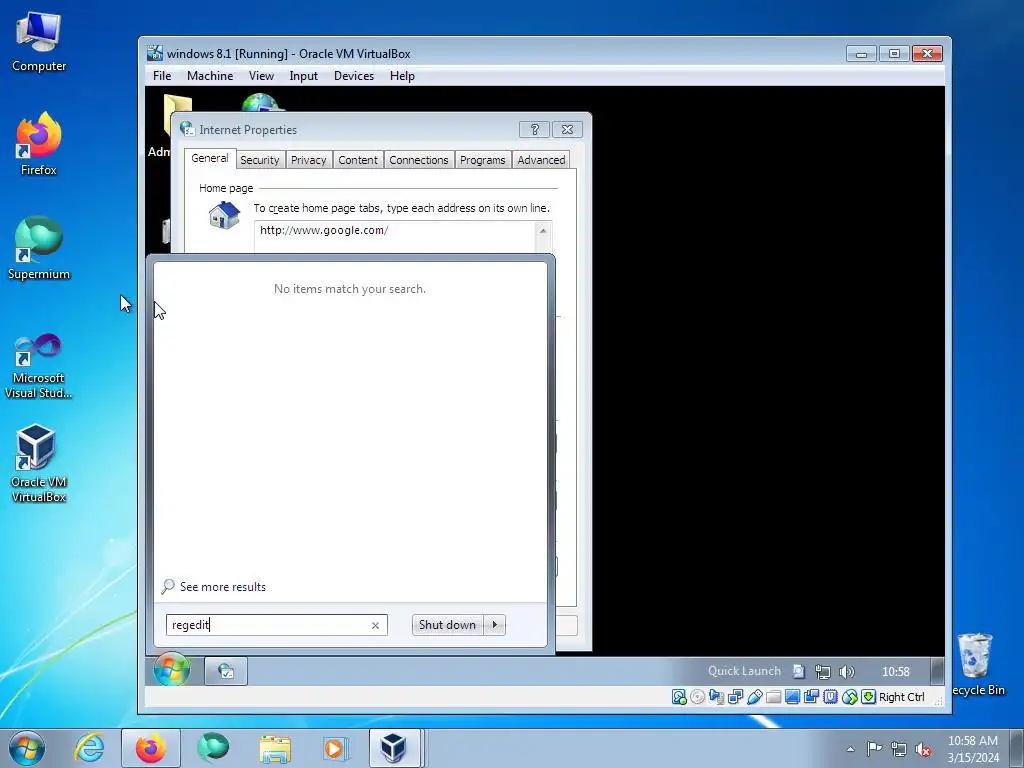1024x768 pixels.
Task: Click the host tray muted volume icon
Action: (923, 749)
